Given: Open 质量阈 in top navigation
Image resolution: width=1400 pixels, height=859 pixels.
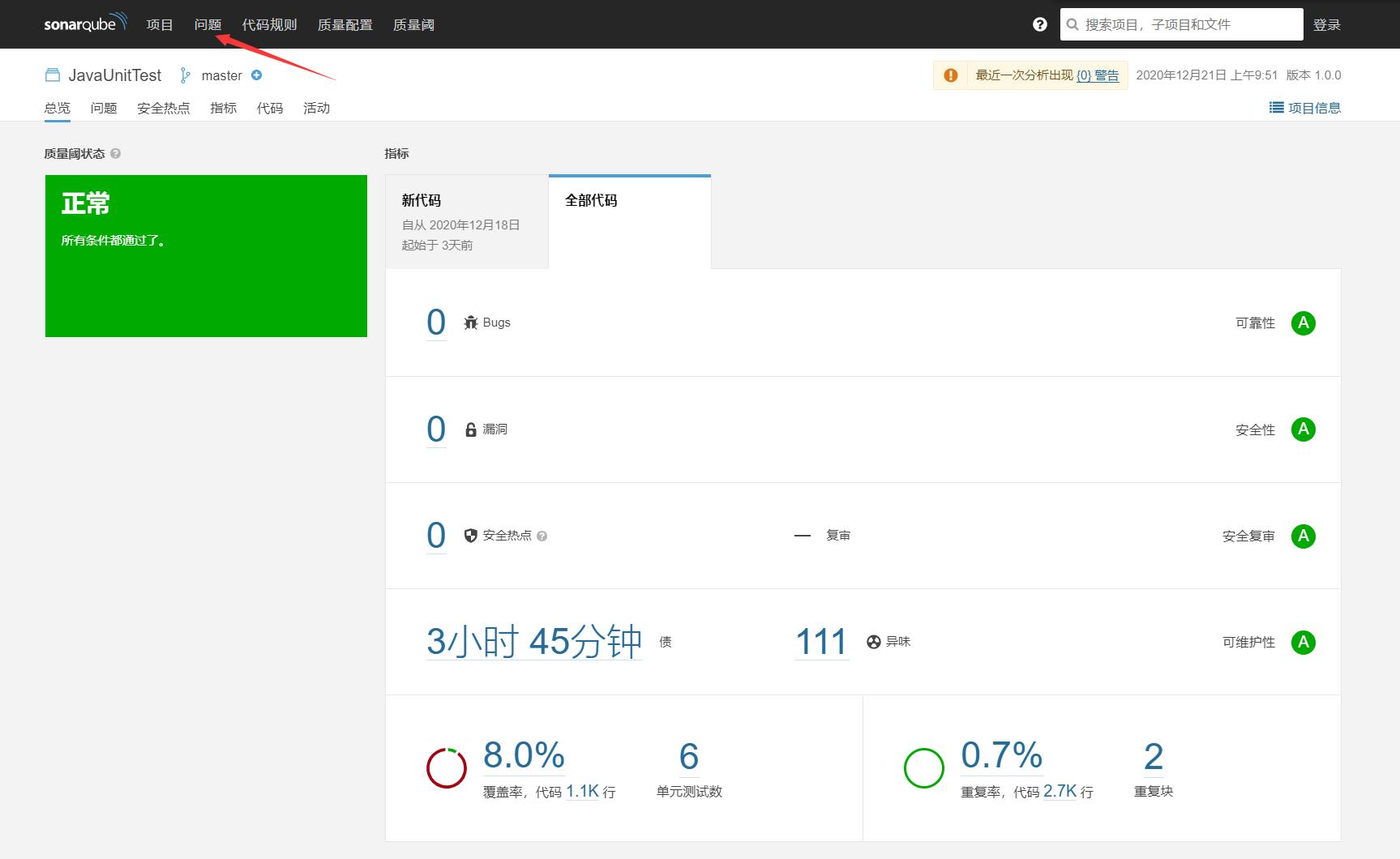Looking at the screenshot, I should (x=414, y=25).
